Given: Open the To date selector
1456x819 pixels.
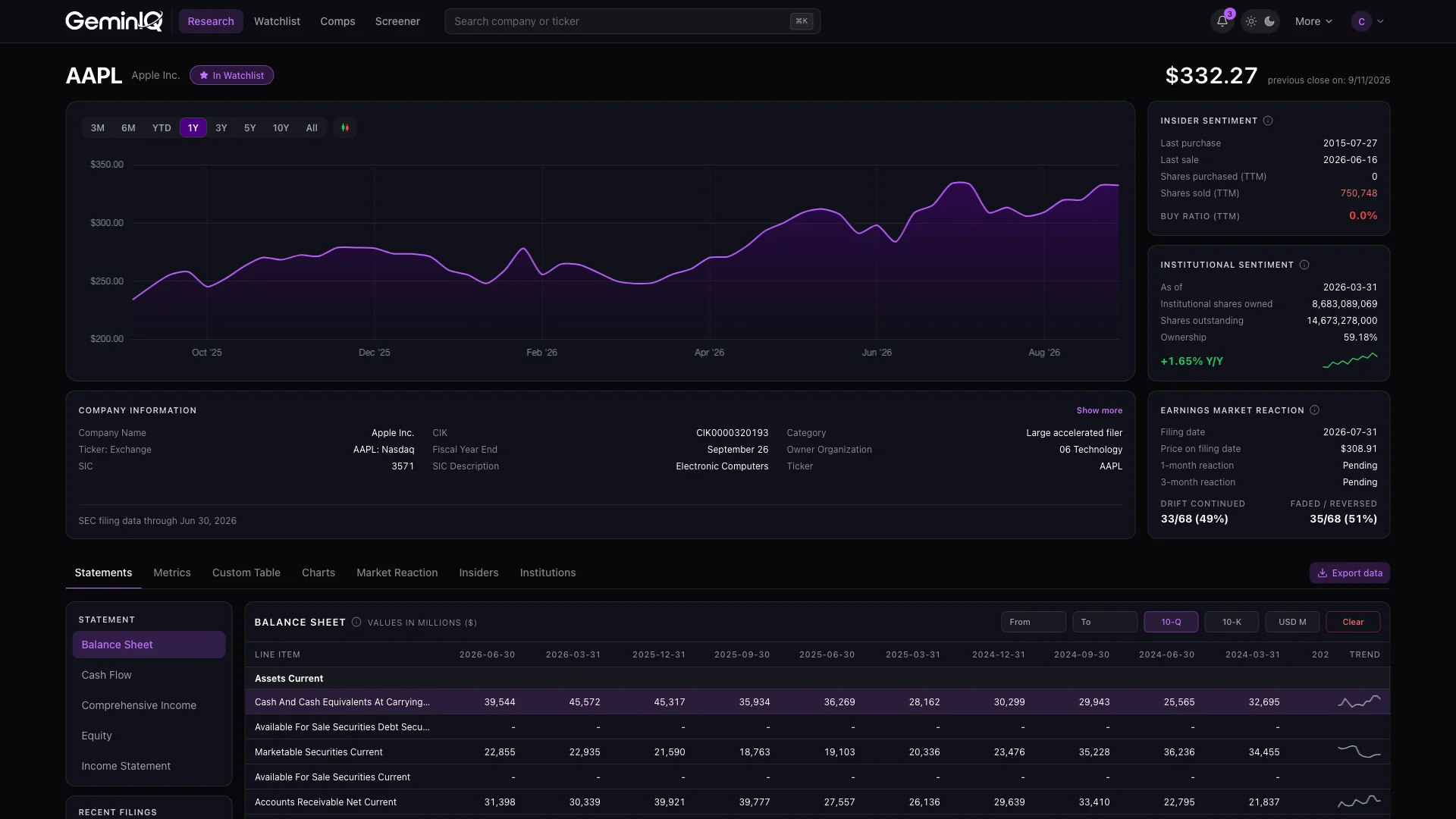Looking at the screenshot, I should [x=1105, y=622].
